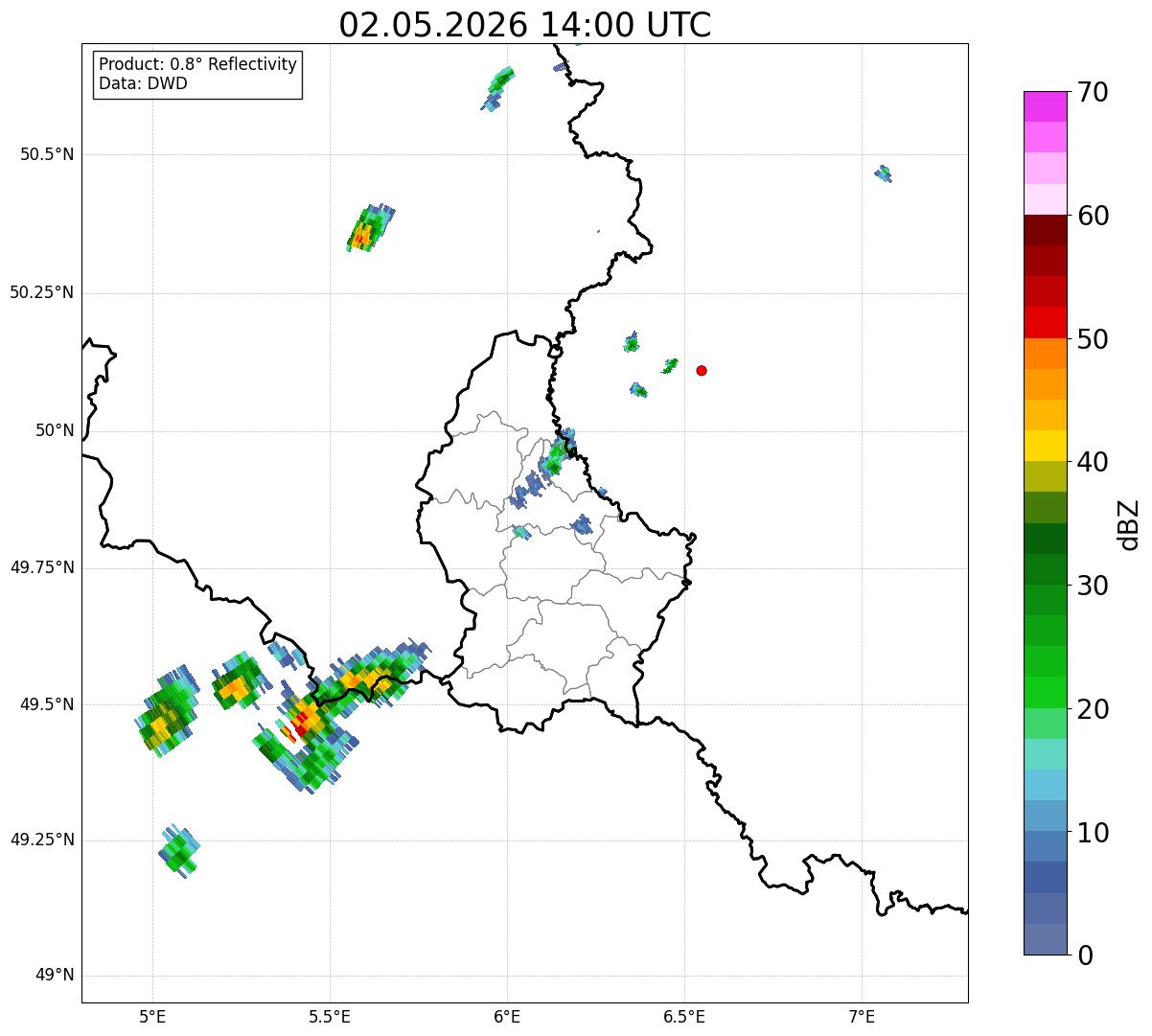Click the small echo near 7.05°E 50.45°N
1152x1036 pixels.
(x=884, y=173)
